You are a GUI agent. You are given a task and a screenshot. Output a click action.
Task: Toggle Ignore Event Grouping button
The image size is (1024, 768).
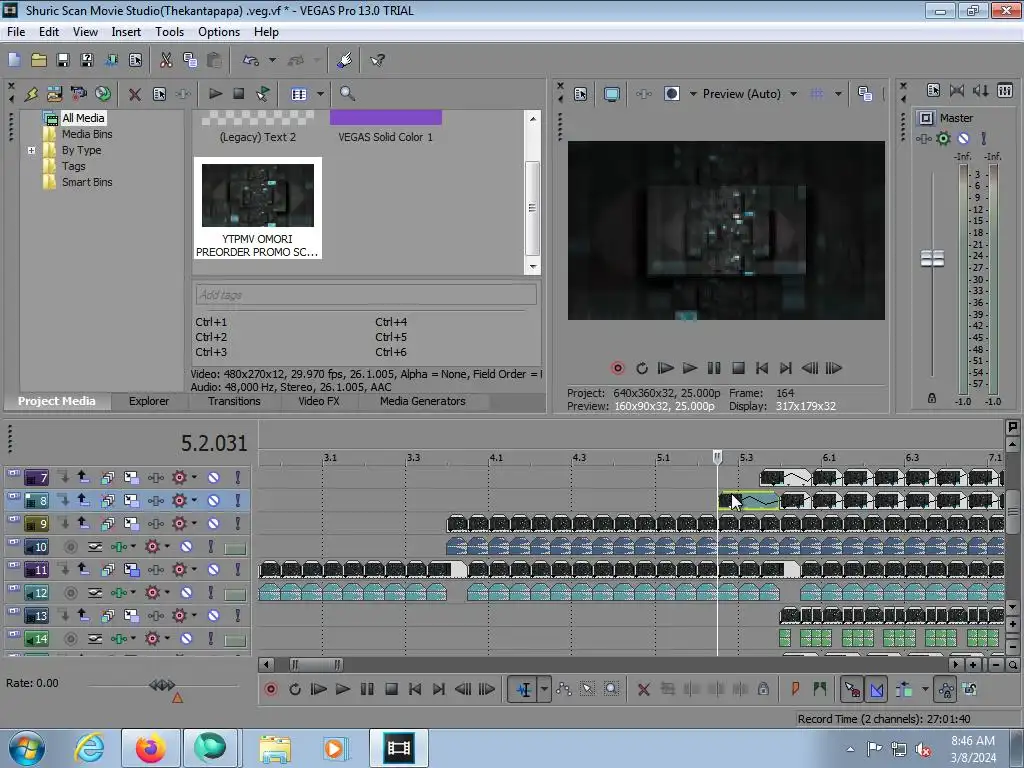(970, 689)
